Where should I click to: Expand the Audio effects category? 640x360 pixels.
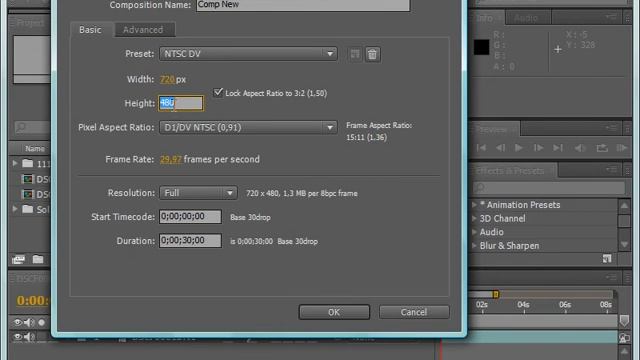click(x=474, y=232)
